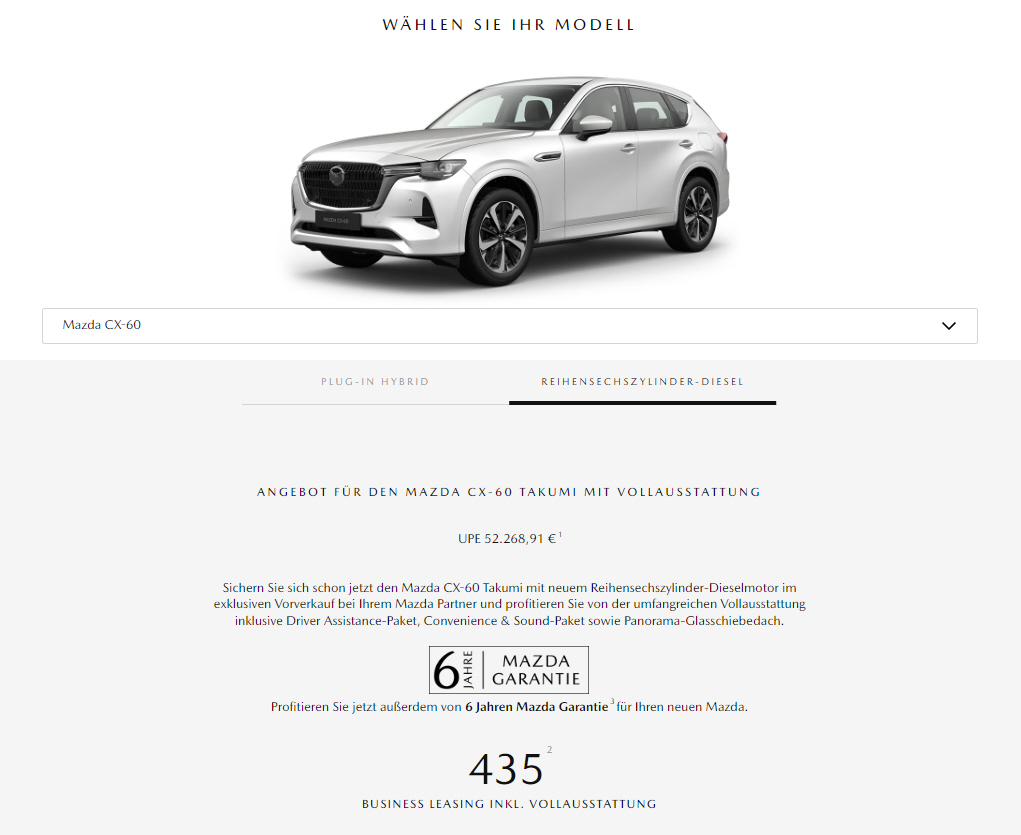Screen dimensions: 1021x835
Task: Open footnote 1 beside the UPE price
Action: (x=560, y=535)
